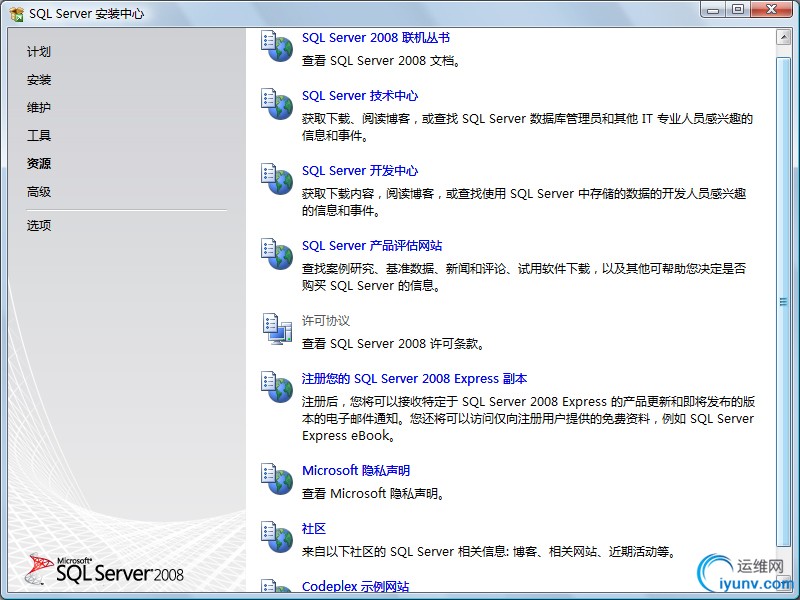The image size is (800, 600).
Task: Open the 计划 page in the sidebar
Action: coord(39,52)
